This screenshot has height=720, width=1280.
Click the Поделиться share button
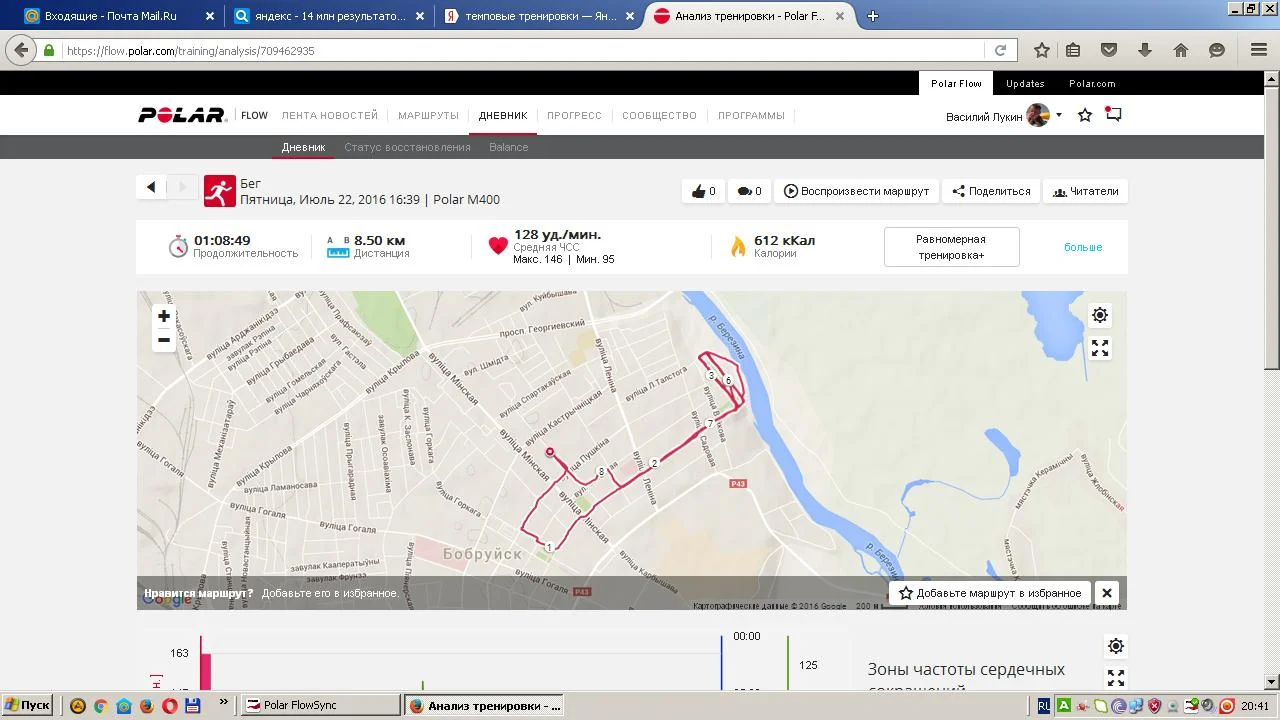click(x=990, y=191)
